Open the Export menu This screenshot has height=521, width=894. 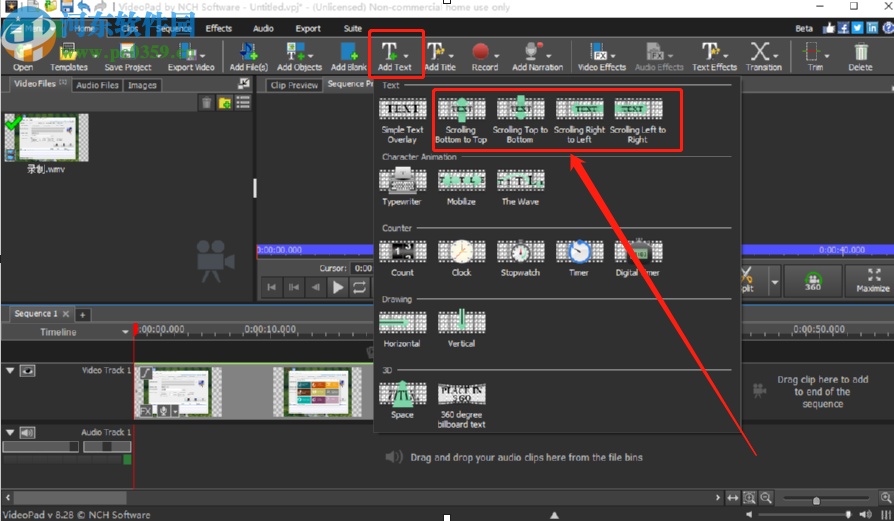(308, 29)
